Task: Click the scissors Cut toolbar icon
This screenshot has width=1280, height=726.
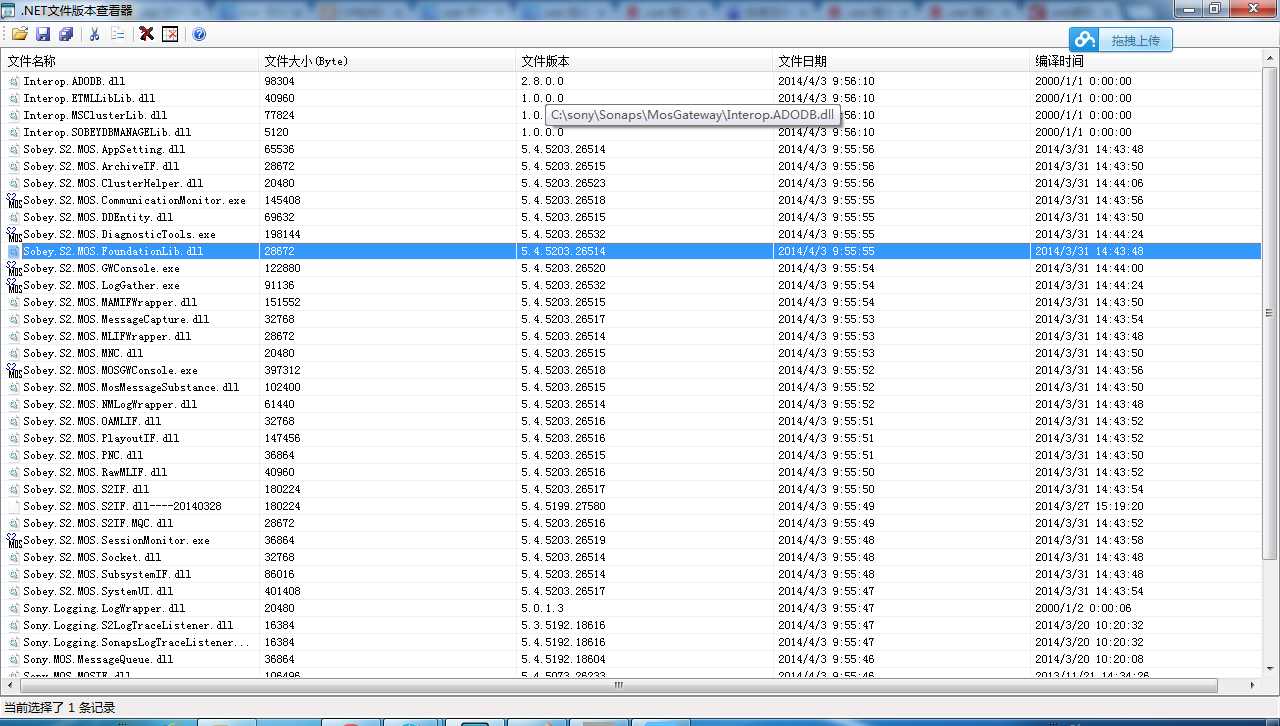Action: 94,34
